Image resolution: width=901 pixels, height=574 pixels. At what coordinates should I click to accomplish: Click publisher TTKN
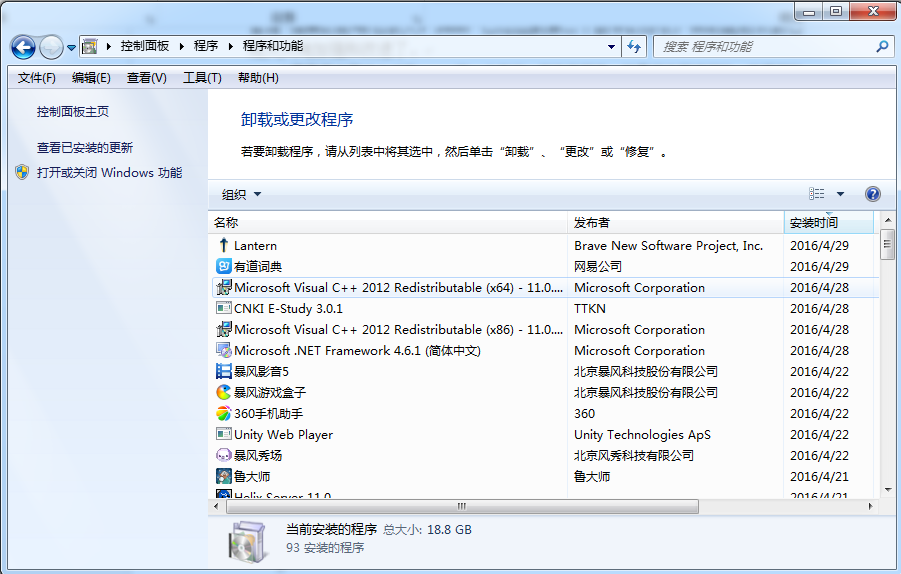(x=590, y=309)
